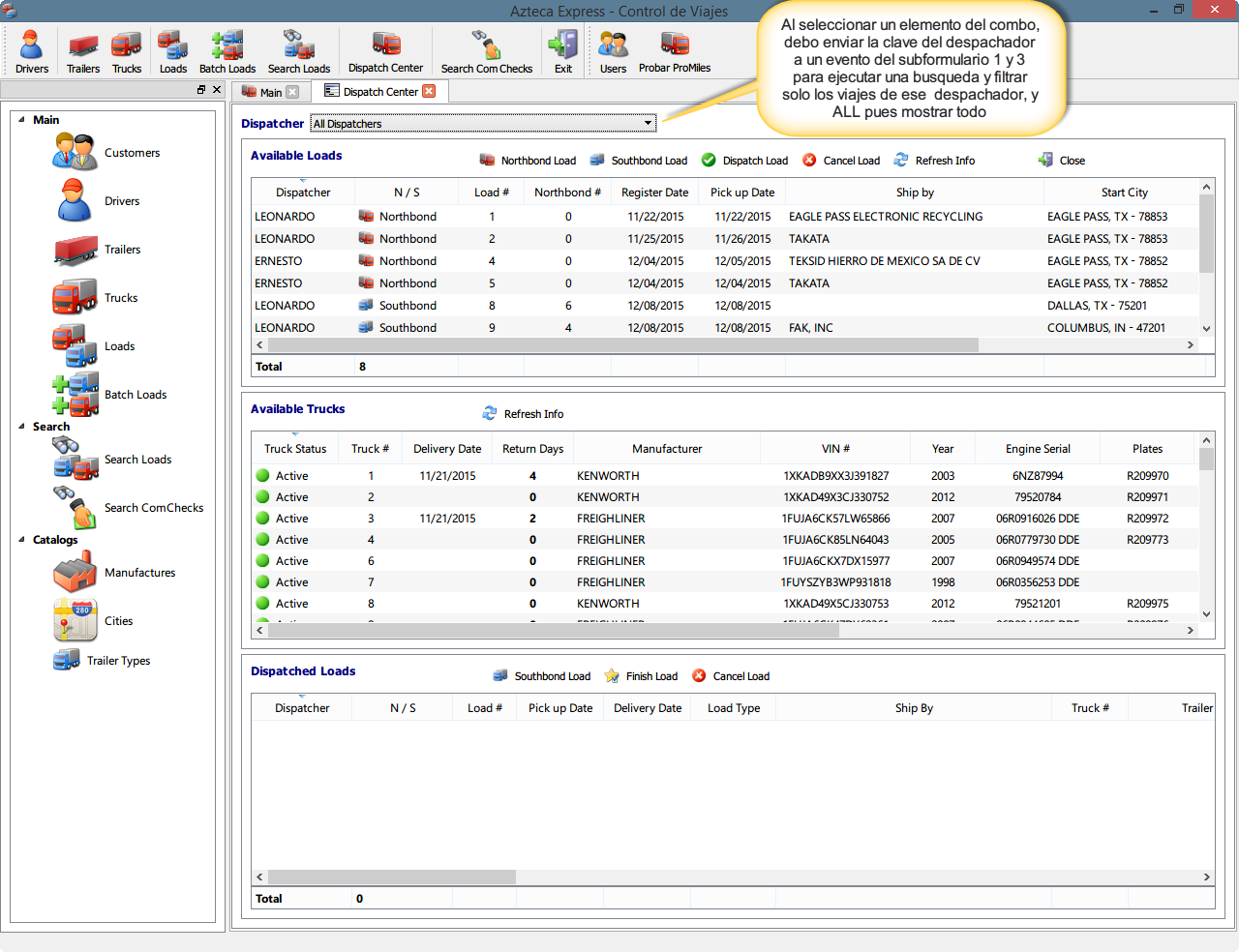Select load row for TEKSID HIERRO DE MEXICO
The image size is (1239, 952).
pos(883,261)
